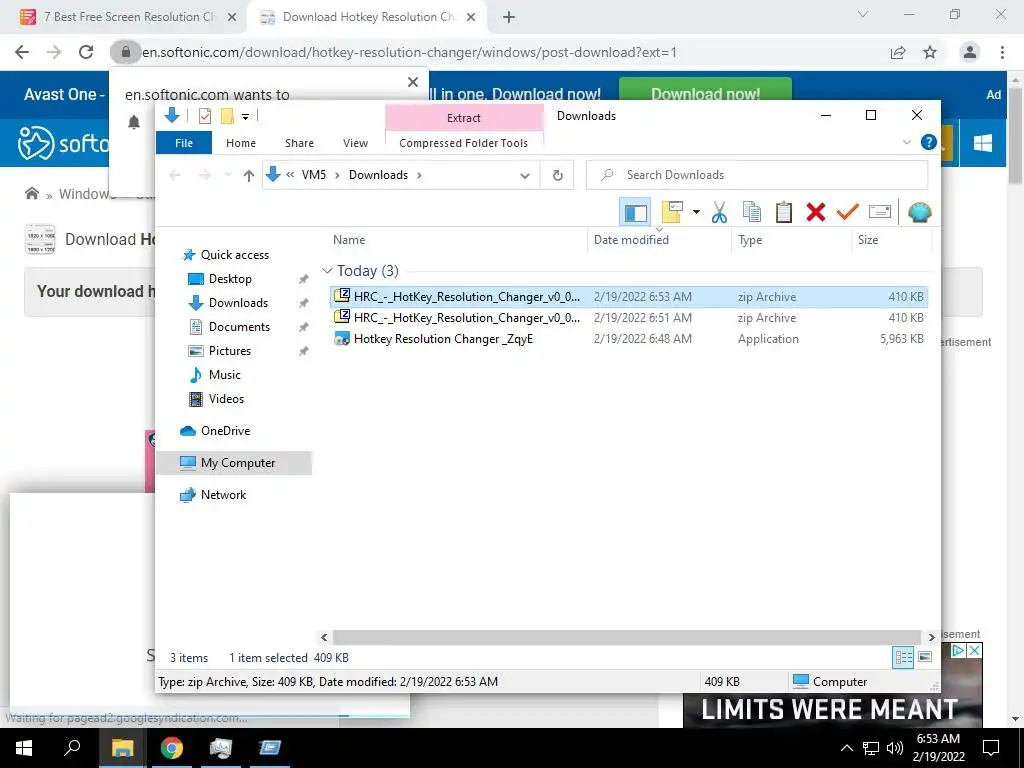Click Properties icon in quick access toolbar
This screenshot has width=1024, height=768.
204,116
